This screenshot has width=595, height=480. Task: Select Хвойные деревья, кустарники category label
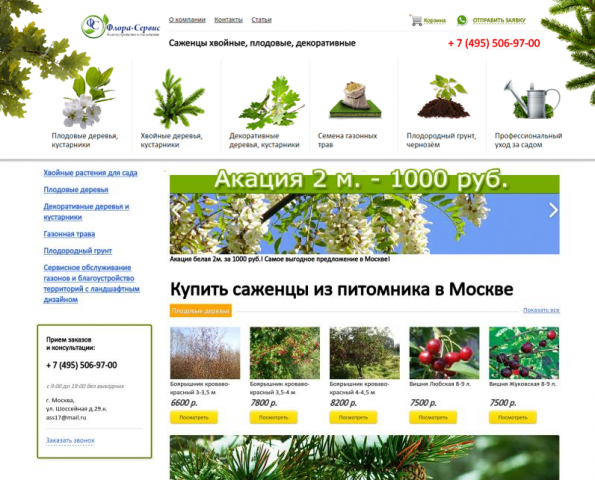(x=172, y=140)
